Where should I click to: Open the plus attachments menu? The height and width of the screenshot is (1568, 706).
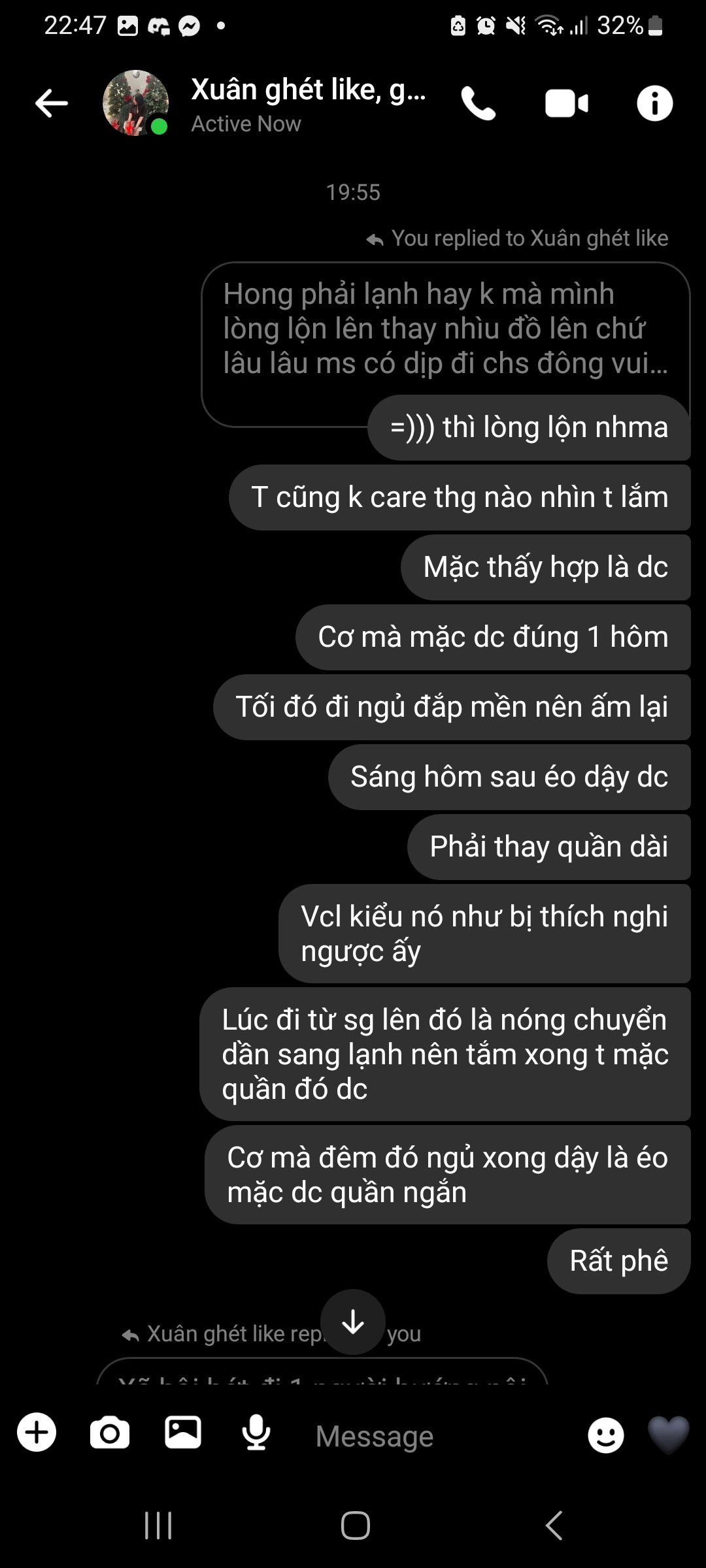tap(37, 1433)
